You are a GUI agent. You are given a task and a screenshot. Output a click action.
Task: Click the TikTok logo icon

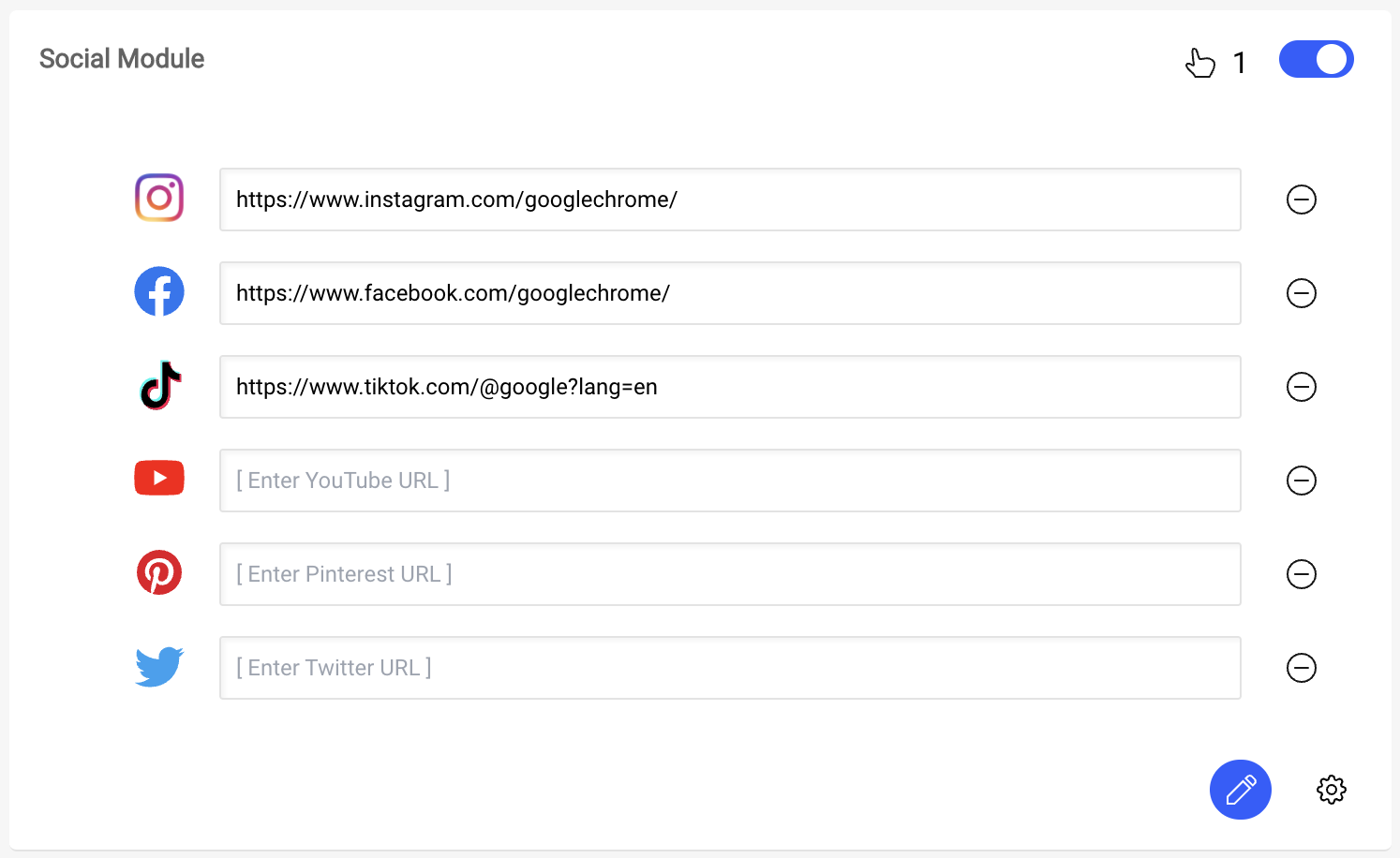tap(160, 385)
